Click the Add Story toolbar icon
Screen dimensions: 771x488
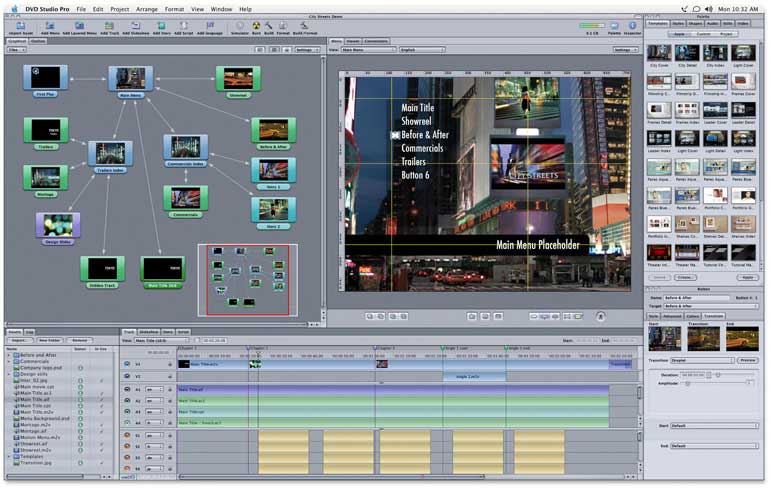(x=161, y=26)
